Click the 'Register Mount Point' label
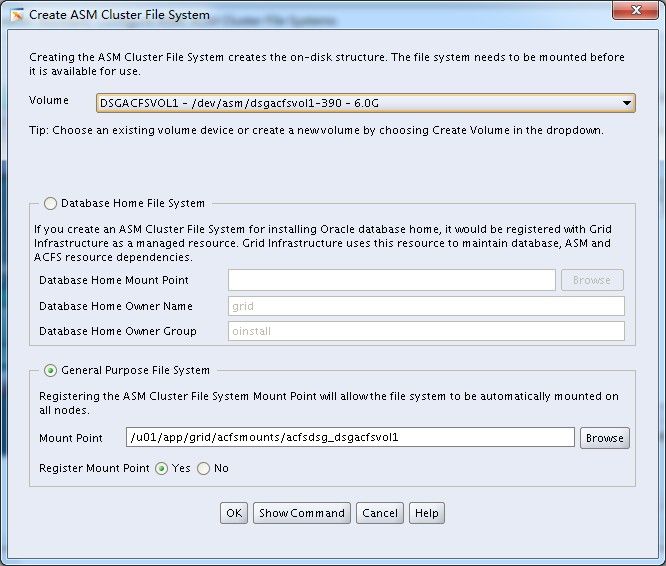666x566 pixels. (94, 468)
